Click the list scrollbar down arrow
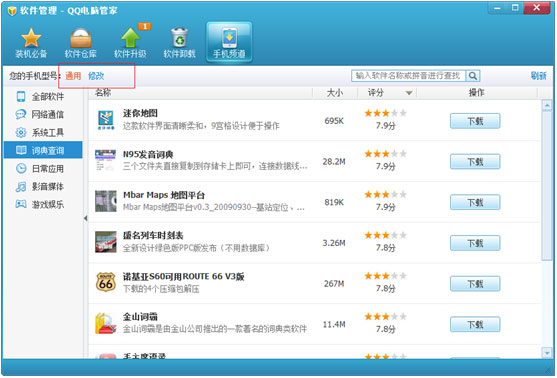 [x=546, y=353]
